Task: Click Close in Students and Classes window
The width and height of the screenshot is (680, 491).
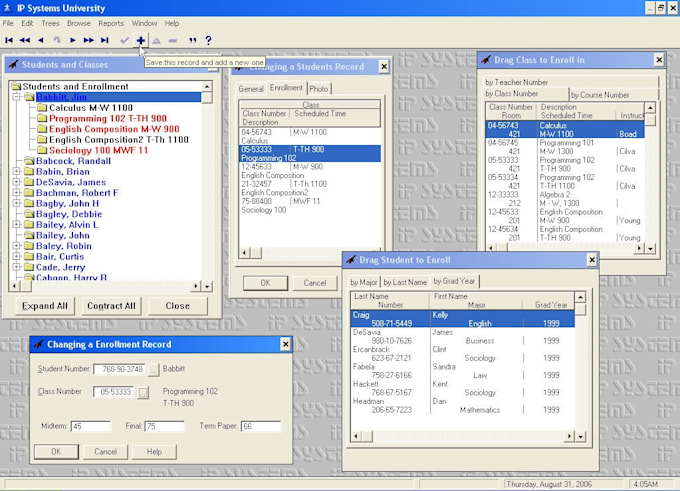Action: tap(178, 306)
